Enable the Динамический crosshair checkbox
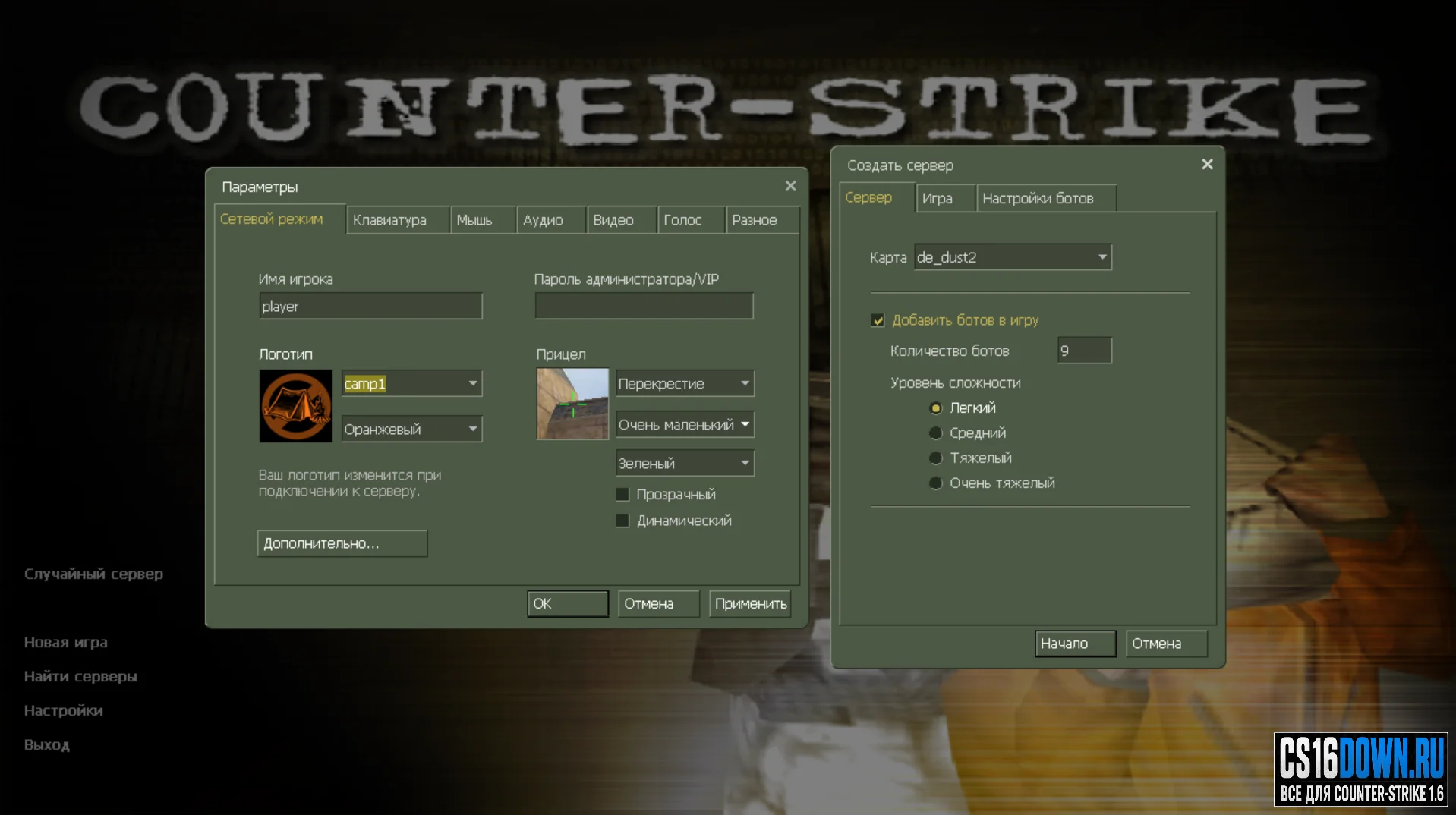 (x=622, y=521)
